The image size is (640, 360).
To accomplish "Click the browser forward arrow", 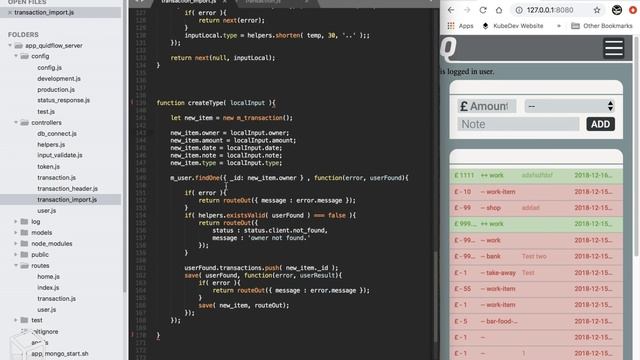I will [467, 10].
